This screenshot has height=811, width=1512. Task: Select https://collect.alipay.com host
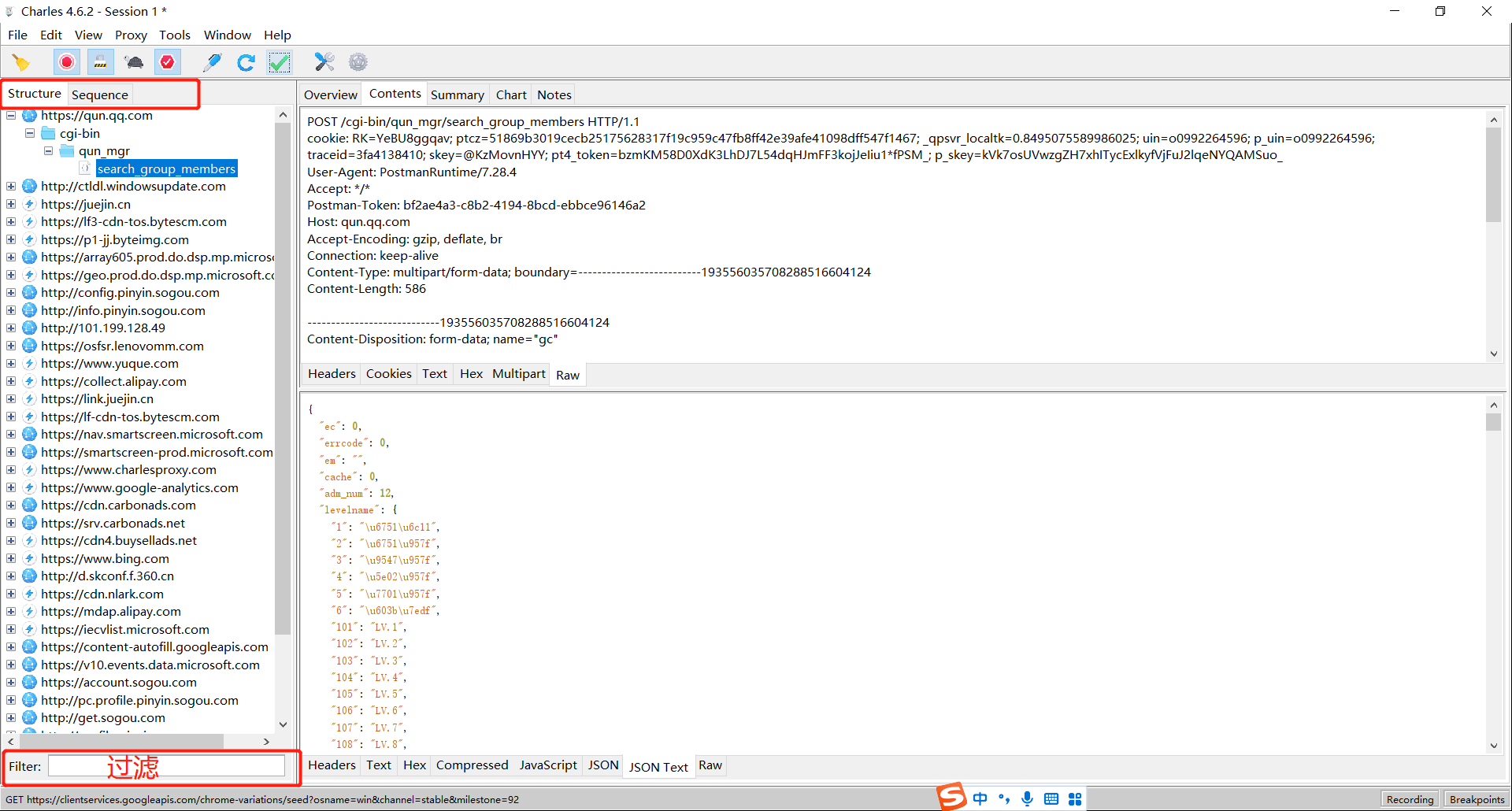coord(114,381)
